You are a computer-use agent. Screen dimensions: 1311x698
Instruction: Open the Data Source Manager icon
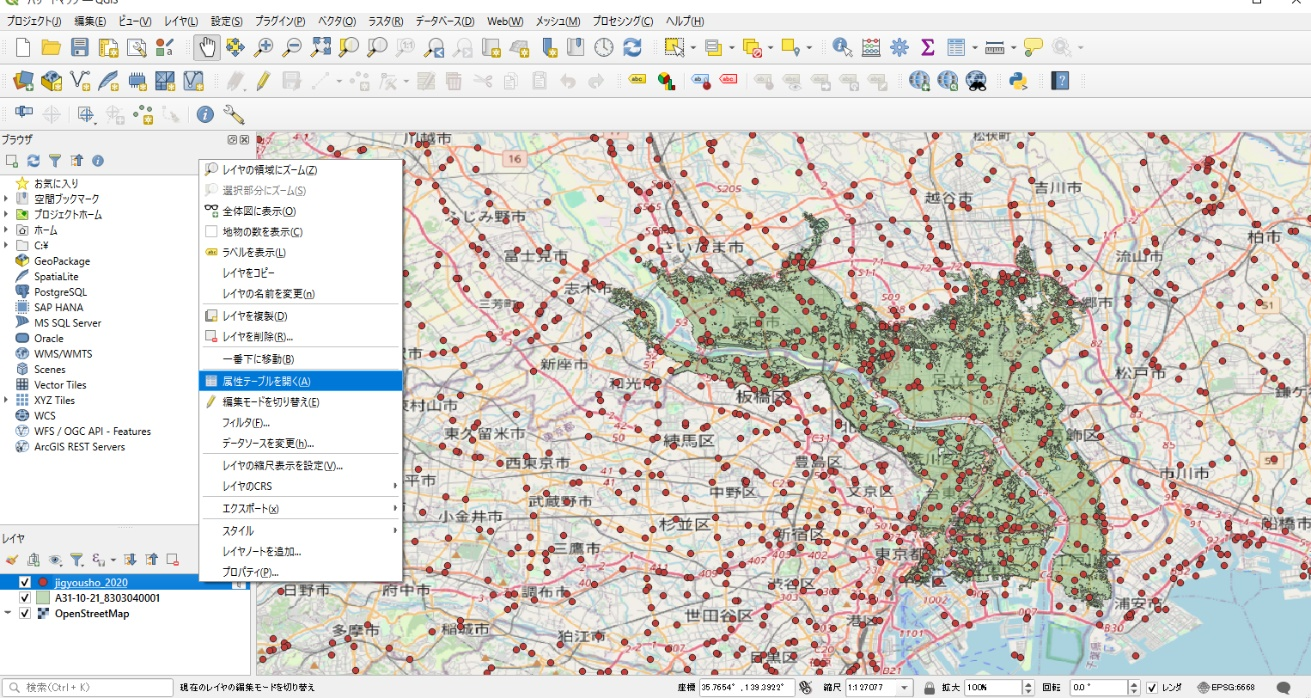tap(23, 81)
